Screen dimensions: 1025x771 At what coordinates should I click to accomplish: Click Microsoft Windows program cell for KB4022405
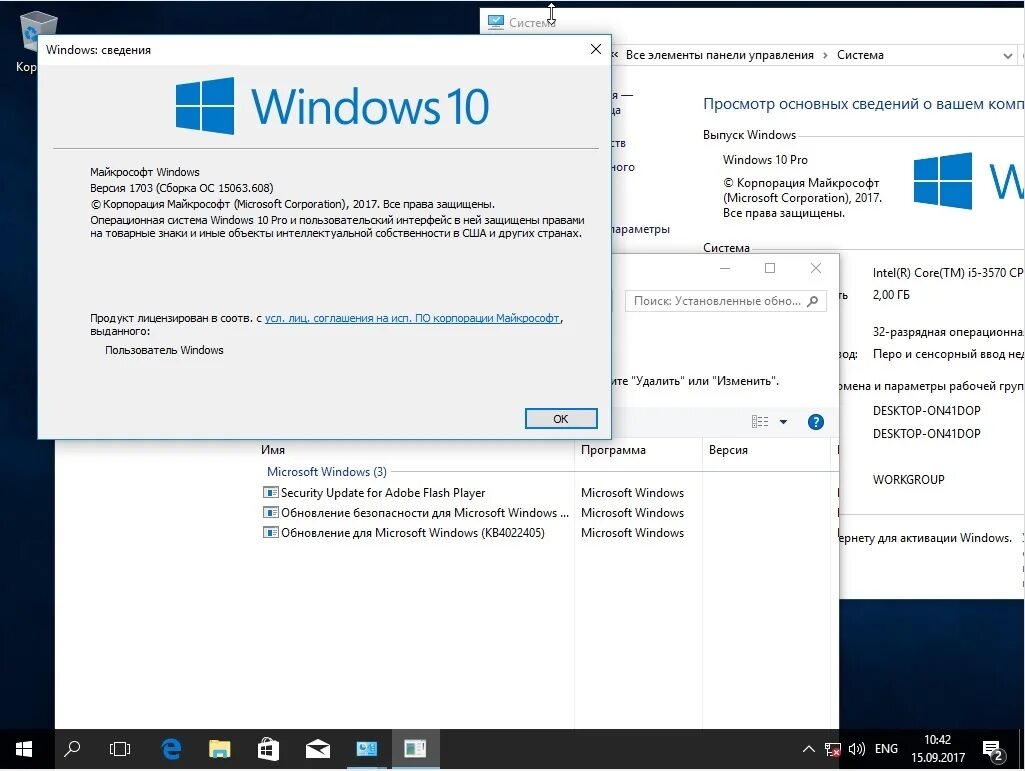point(632,532)
